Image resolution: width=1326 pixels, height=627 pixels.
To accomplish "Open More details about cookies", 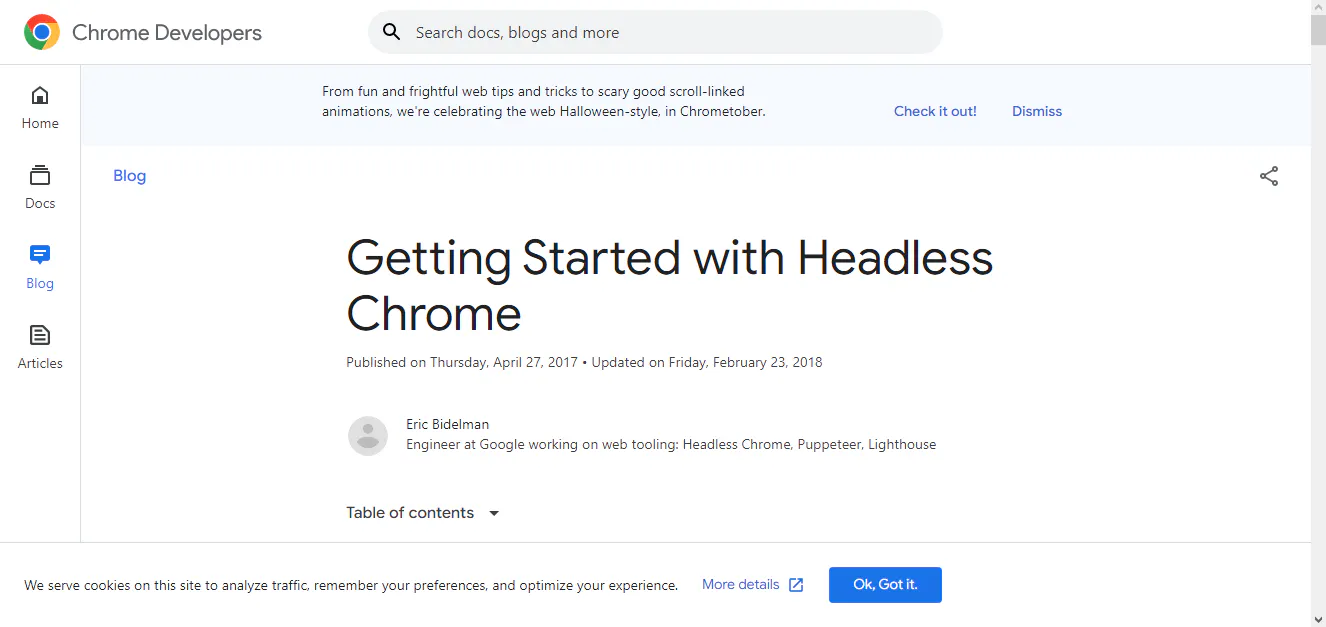I will point(740,584).
